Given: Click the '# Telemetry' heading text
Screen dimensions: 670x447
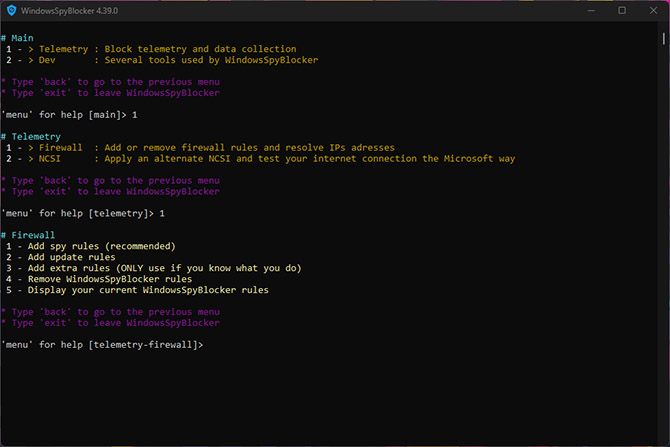Looking at the screenshot, I should [31, 136].
